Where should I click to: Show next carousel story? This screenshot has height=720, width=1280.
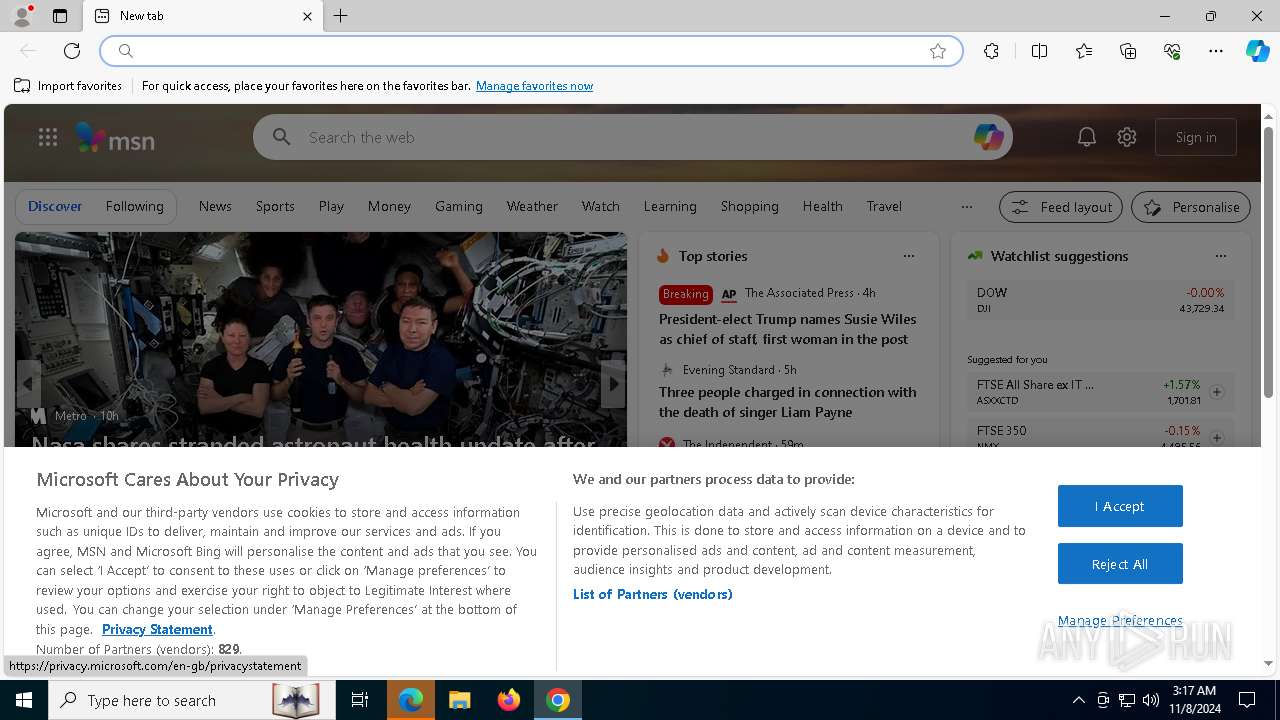613,383
